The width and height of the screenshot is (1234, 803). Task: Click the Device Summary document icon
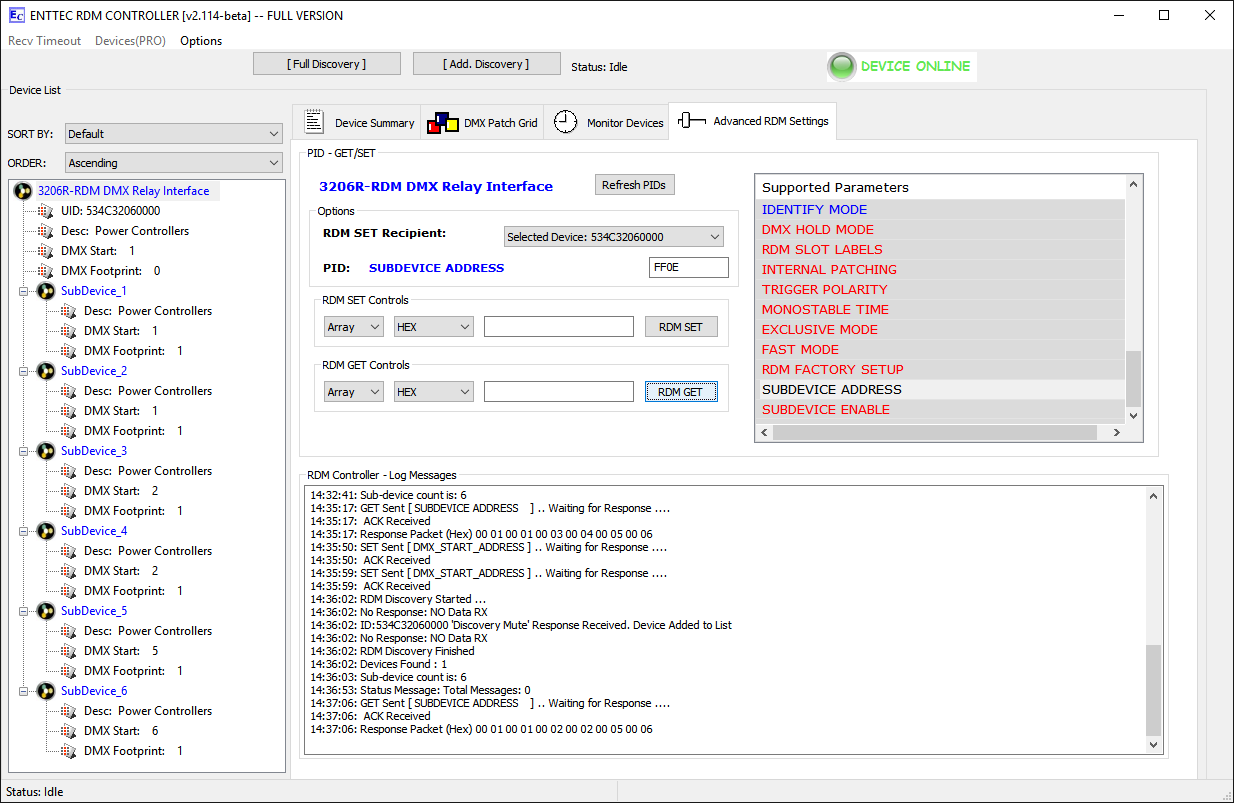(x=314, y=122)
